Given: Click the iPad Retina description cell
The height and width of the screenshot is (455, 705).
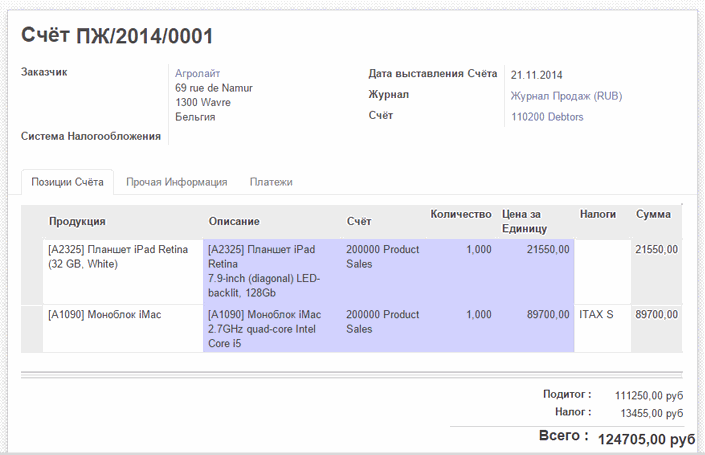Looking at the screenshot, I should coord(272,272).
